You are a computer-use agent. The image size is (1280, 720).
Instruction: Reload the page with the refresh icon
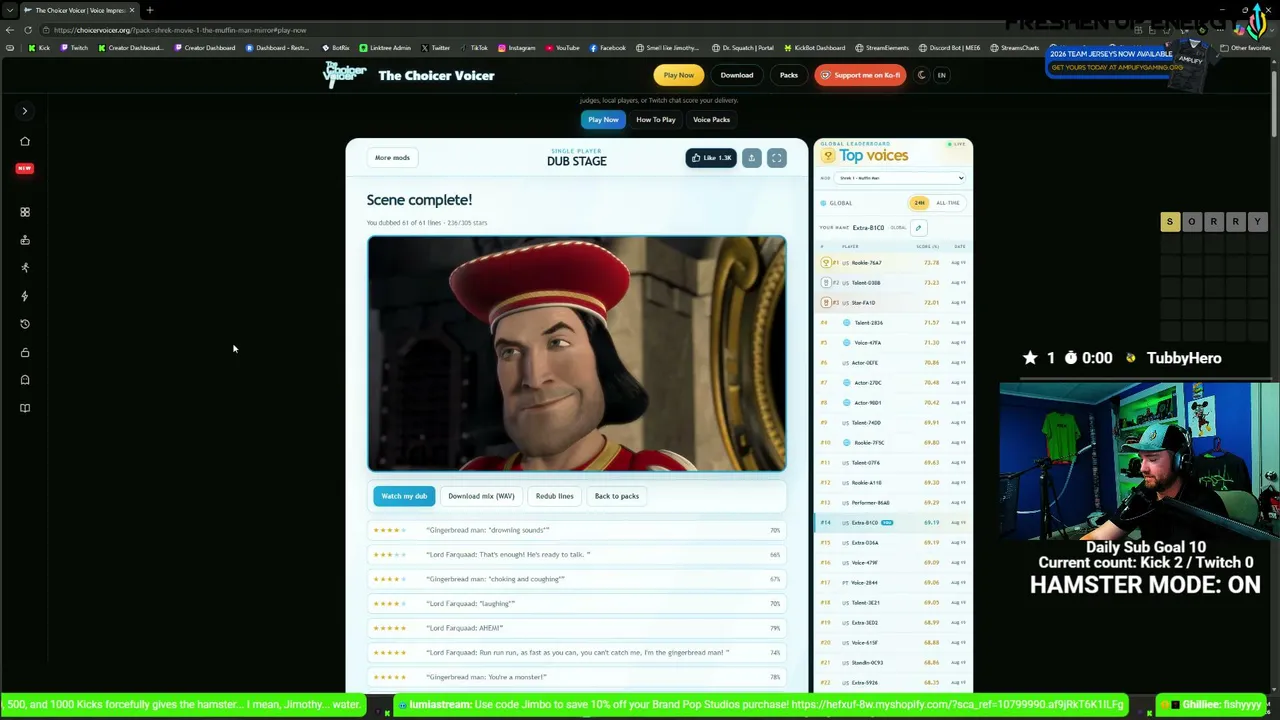pyautogui.click(x=28, y=30)
